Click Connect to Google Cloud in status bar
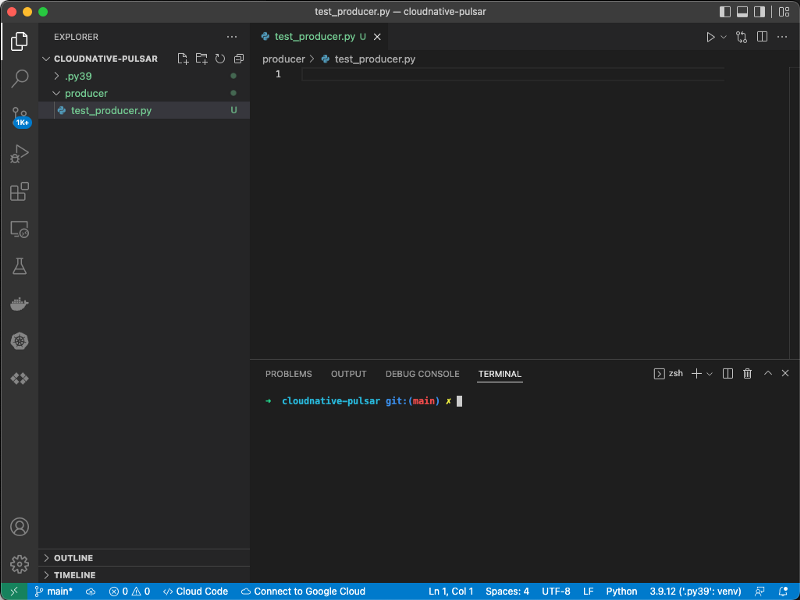The image size is (800, 600). (x=303, y=591)
